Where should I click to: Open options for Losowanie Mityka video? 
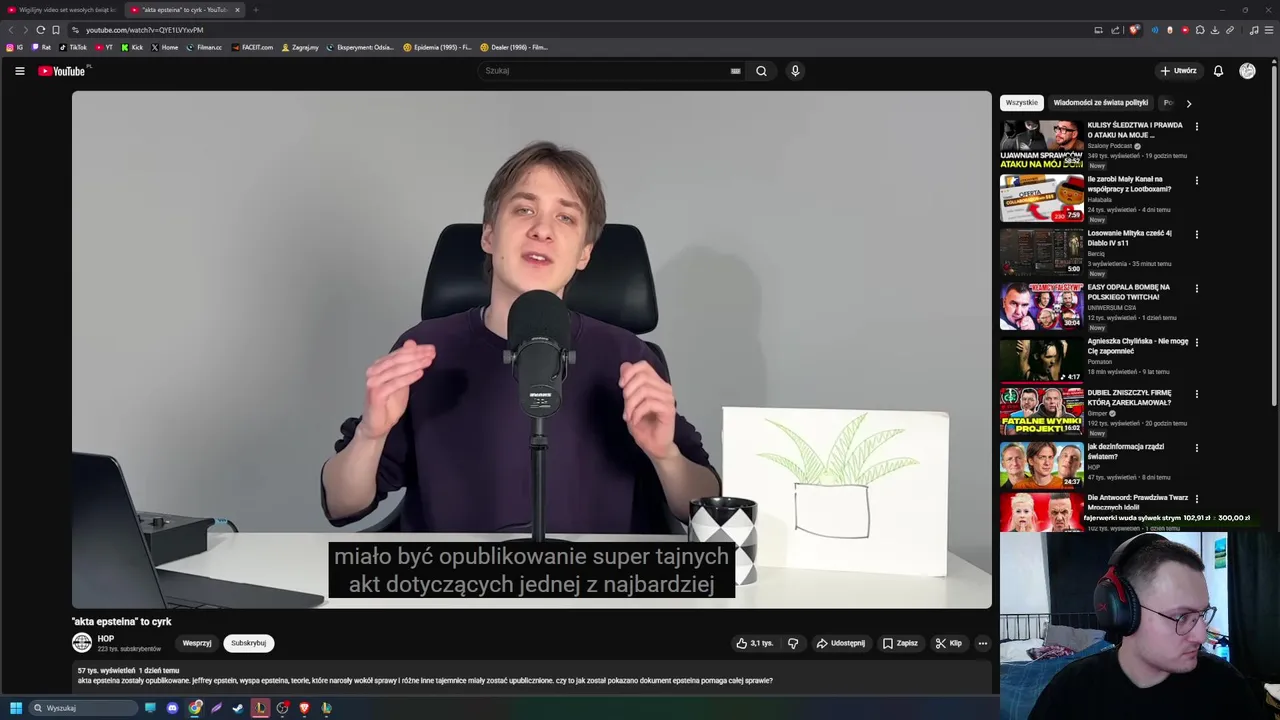click(1197, 234)
